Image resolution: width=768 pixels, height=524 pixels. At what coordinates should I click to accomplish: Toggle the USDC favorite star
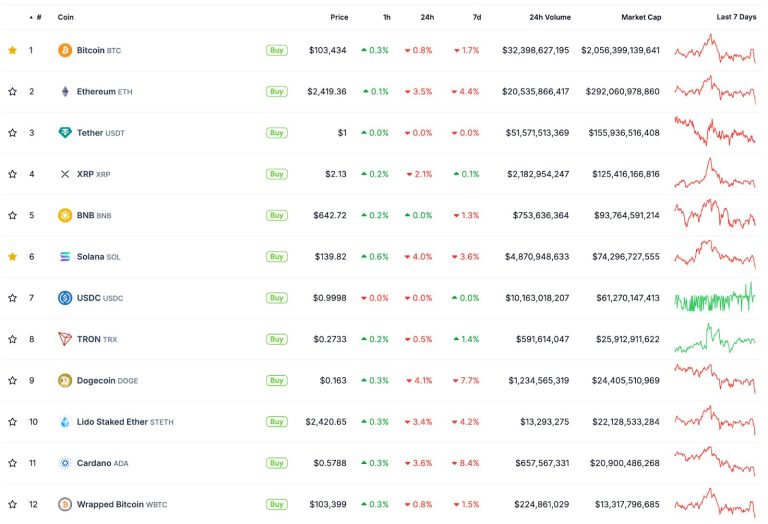pos(13,298)
